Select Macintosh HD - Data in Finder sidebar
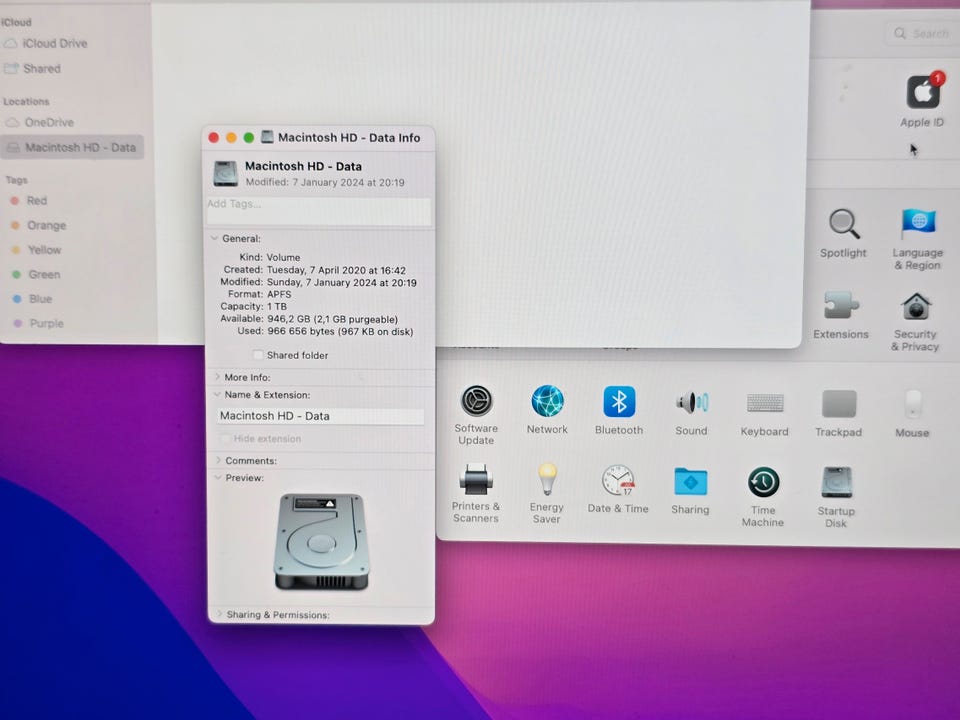Image resolution: width=960 pixels, height=720 pixels. click(72, 148)
